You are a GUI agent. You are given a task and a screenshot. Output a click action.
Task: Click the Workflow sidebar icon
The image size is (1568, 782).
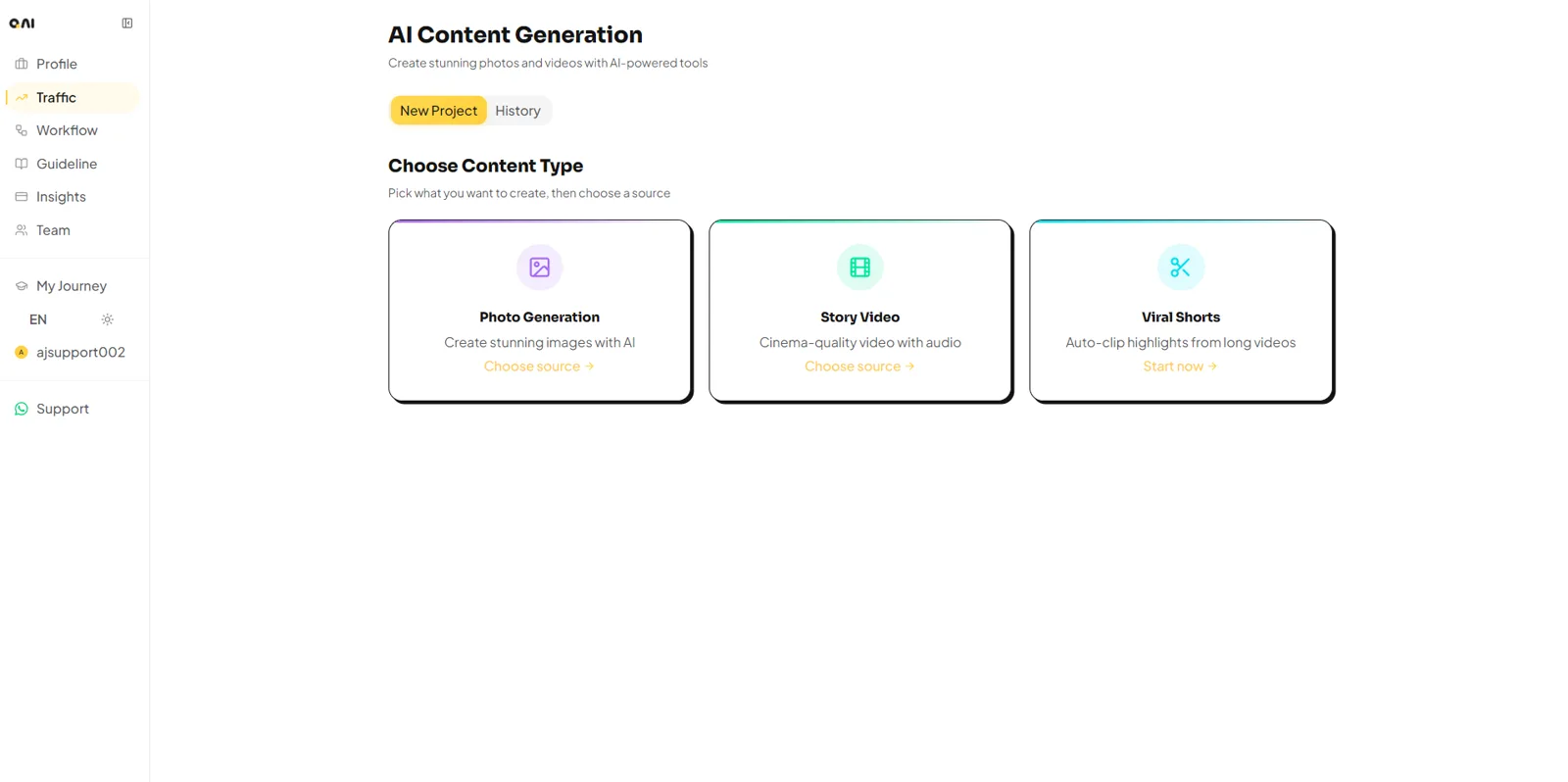coord(22,130)
